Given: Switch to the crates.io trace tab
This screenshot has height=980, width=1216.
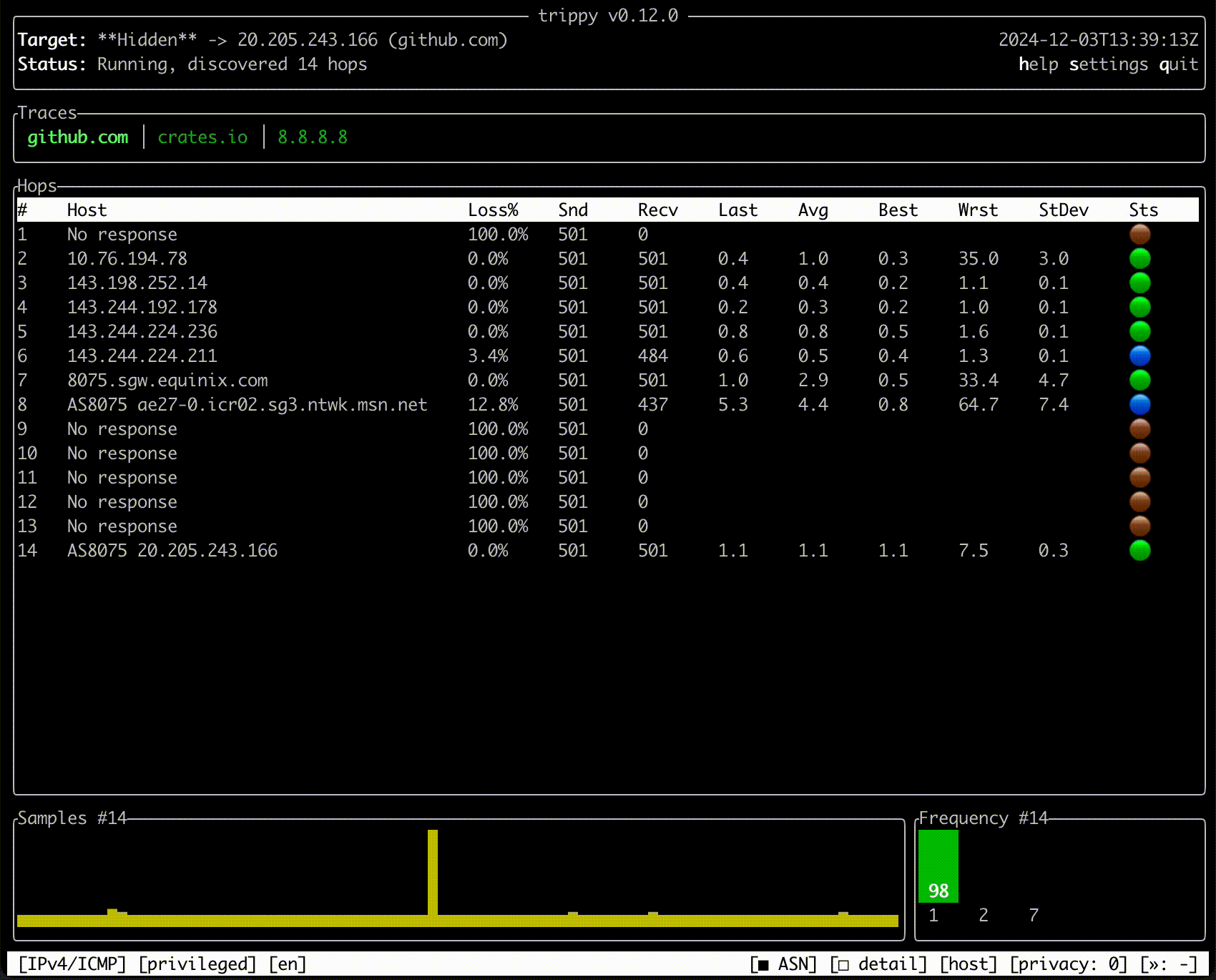Looking at the screenshot, I should tap(202, 137).
